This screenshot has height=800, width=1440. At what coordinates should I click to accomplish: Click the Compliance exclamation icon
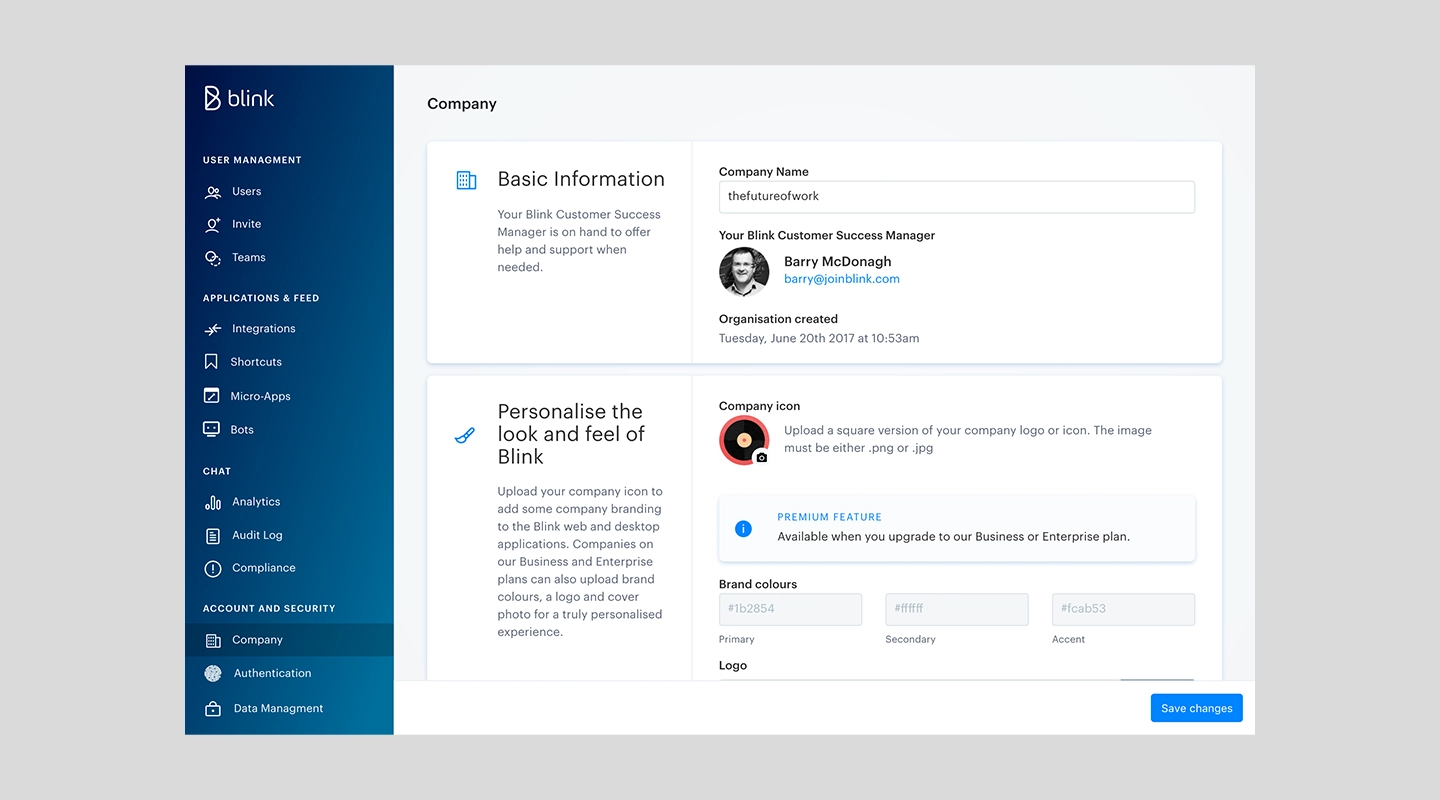click(213, 569)
